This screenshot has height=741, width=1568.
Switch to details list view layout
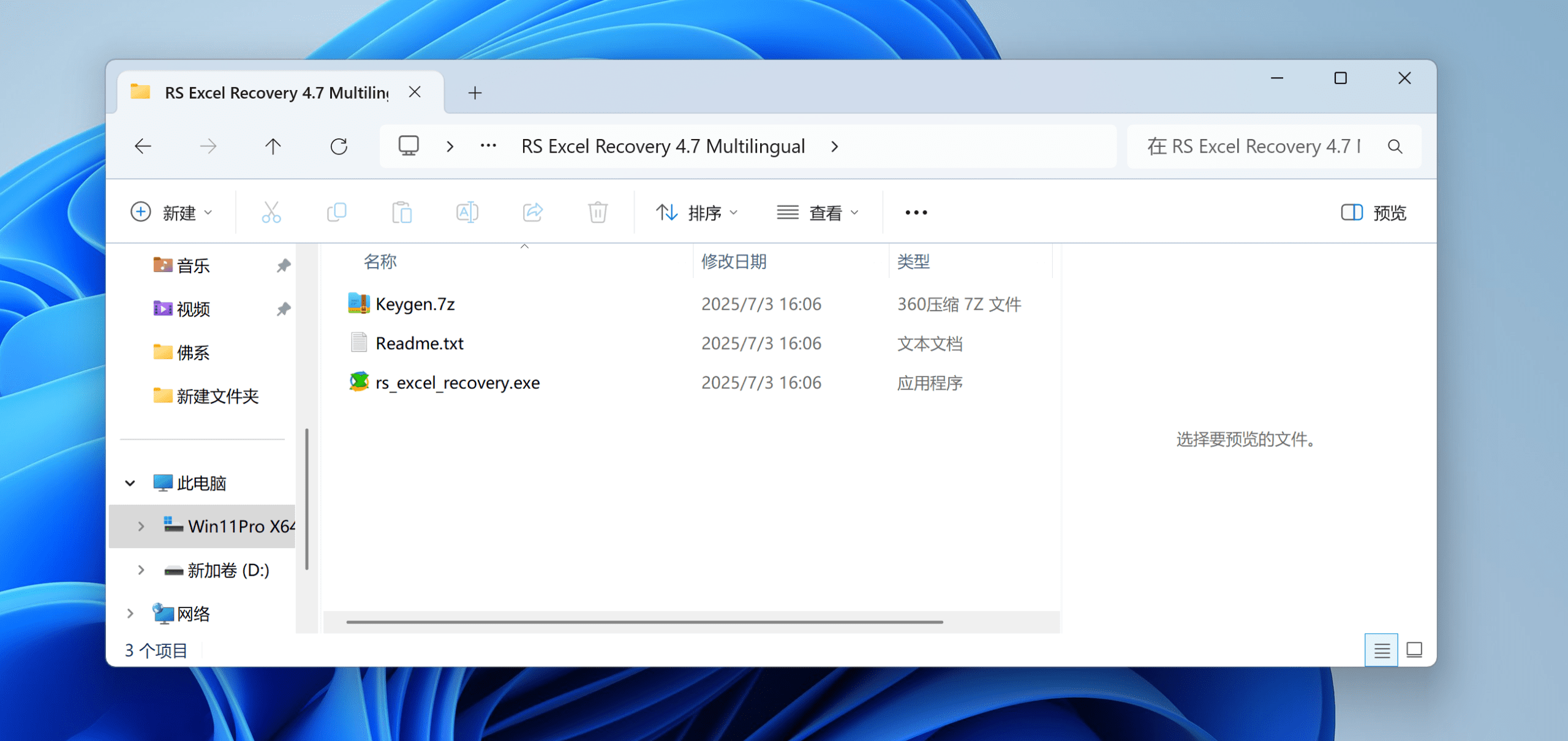tap(1381, 650)
